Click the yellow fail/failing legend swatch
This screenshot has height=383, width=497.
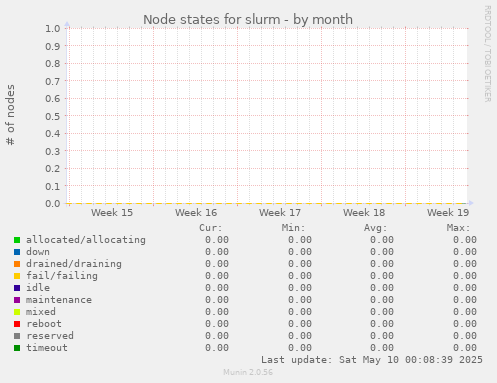(17, 276)
